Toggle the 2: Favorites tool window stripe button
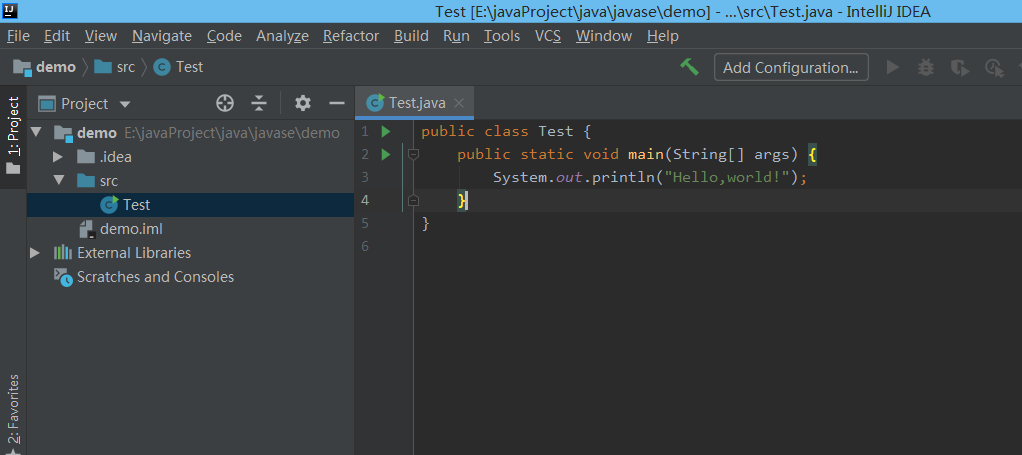The image size is (1022, 455). (13, 413)
